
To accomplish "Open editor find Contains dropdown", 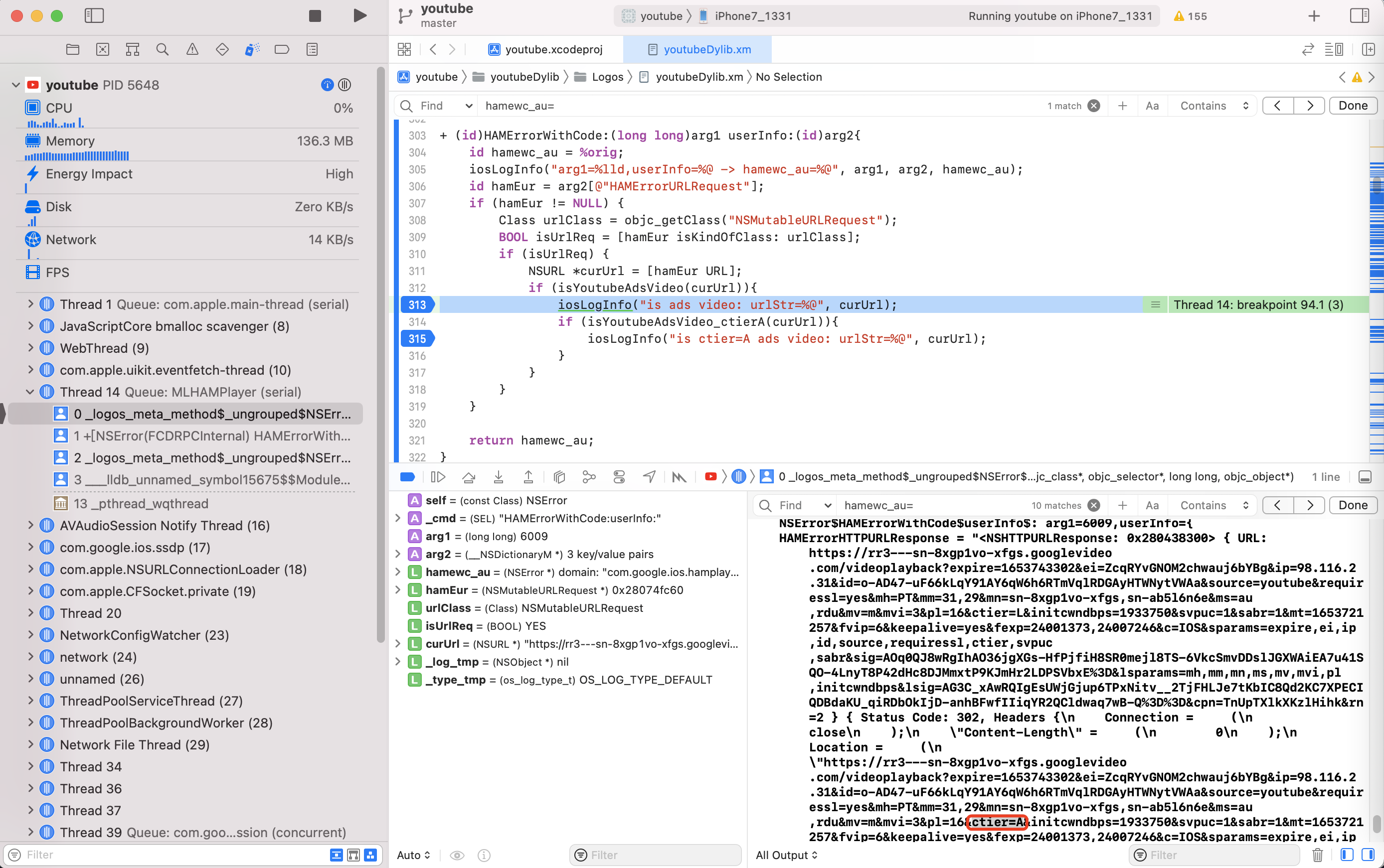I will [1214, 106].
